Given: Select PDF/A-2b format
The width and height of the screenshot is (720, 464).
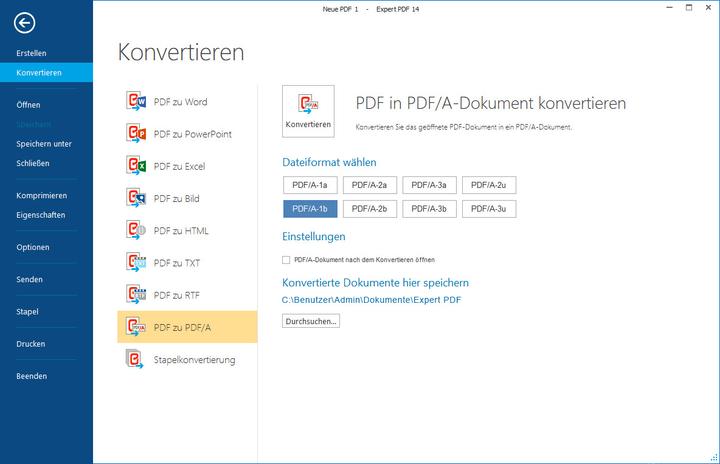Looking at the screenshot, I should (370, 209).
